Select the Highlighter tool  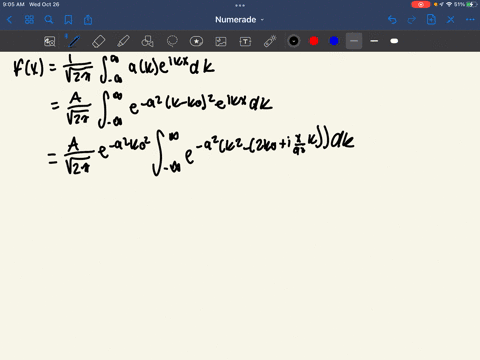pyautogui.click(x=123, y=41)
